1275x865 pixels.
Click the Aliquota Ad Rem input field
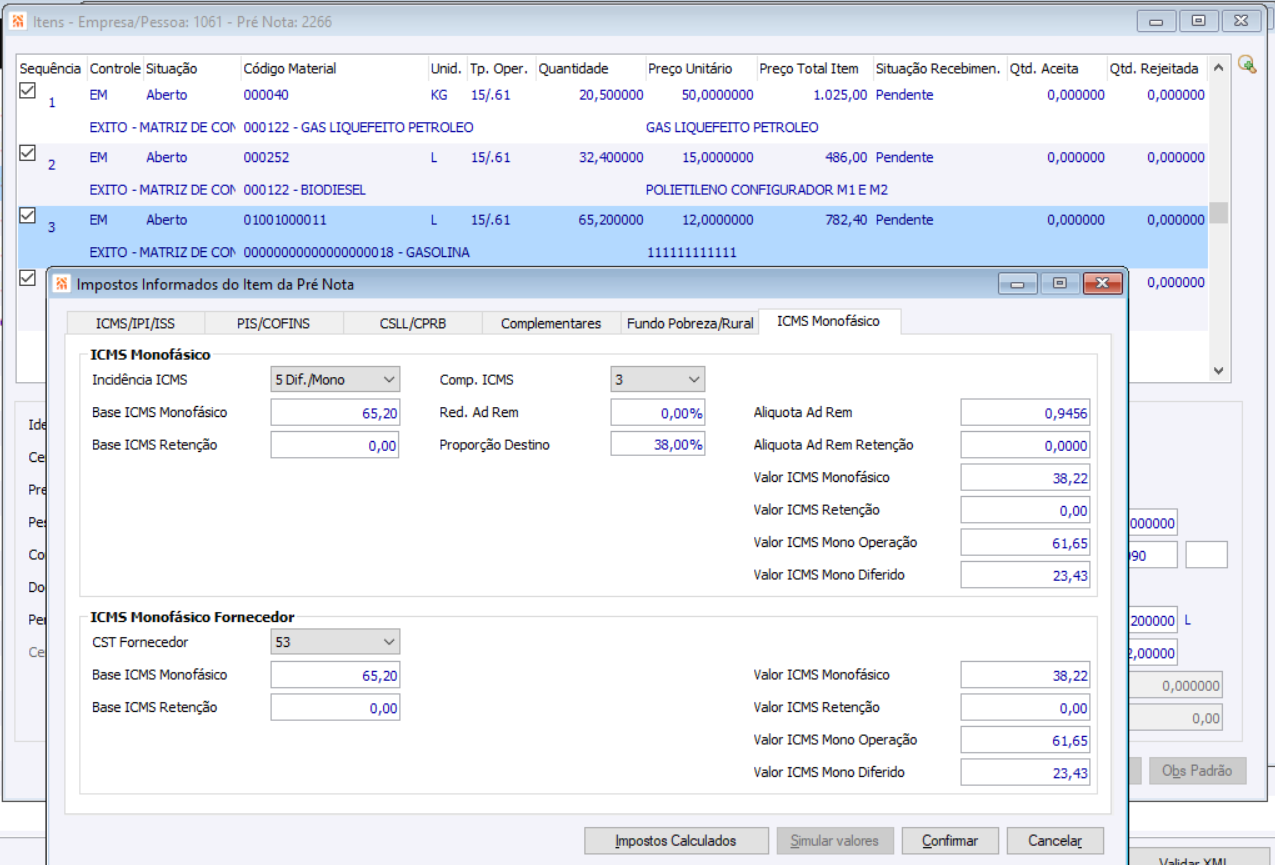1024,413
